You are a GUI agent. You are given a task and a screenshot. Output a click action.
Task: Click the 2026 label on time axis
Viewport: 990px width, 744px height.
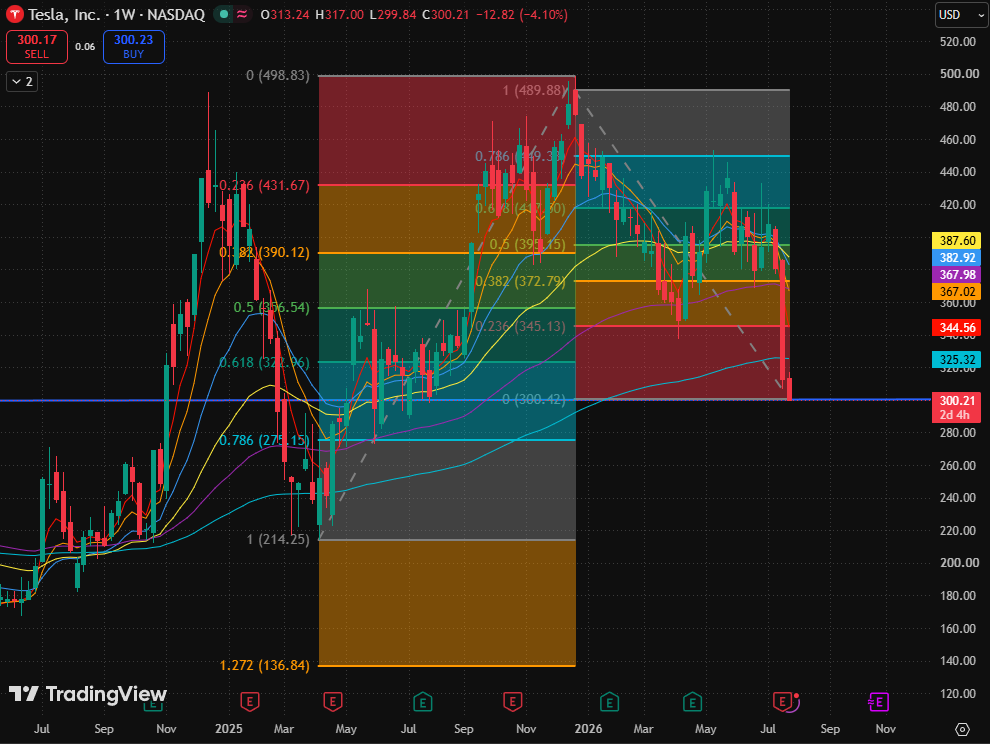(588, 729)
